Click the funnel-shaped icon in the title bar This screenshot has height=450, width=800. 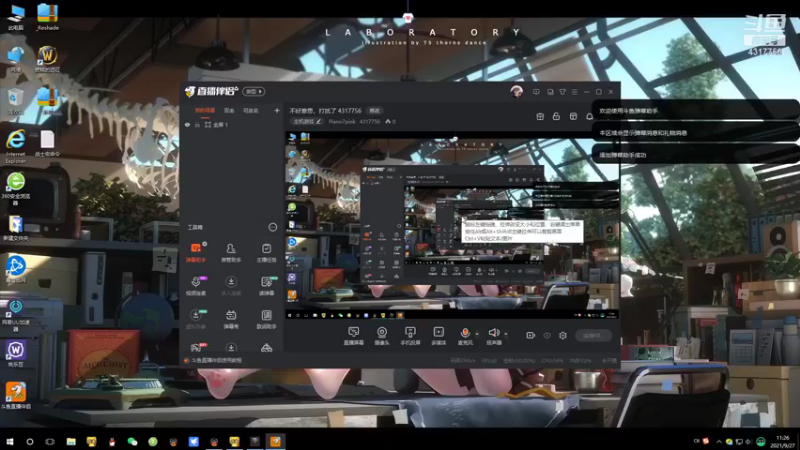562,92
